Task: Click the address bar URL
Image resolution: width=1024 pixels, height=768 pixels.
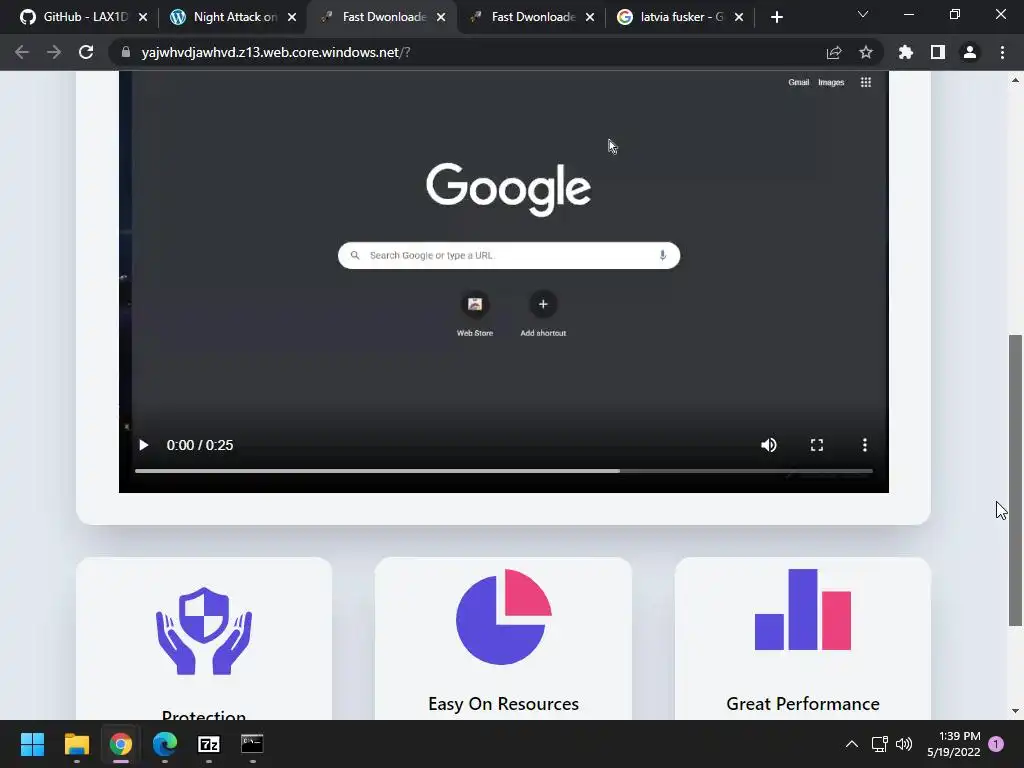Action: (276, 52)
